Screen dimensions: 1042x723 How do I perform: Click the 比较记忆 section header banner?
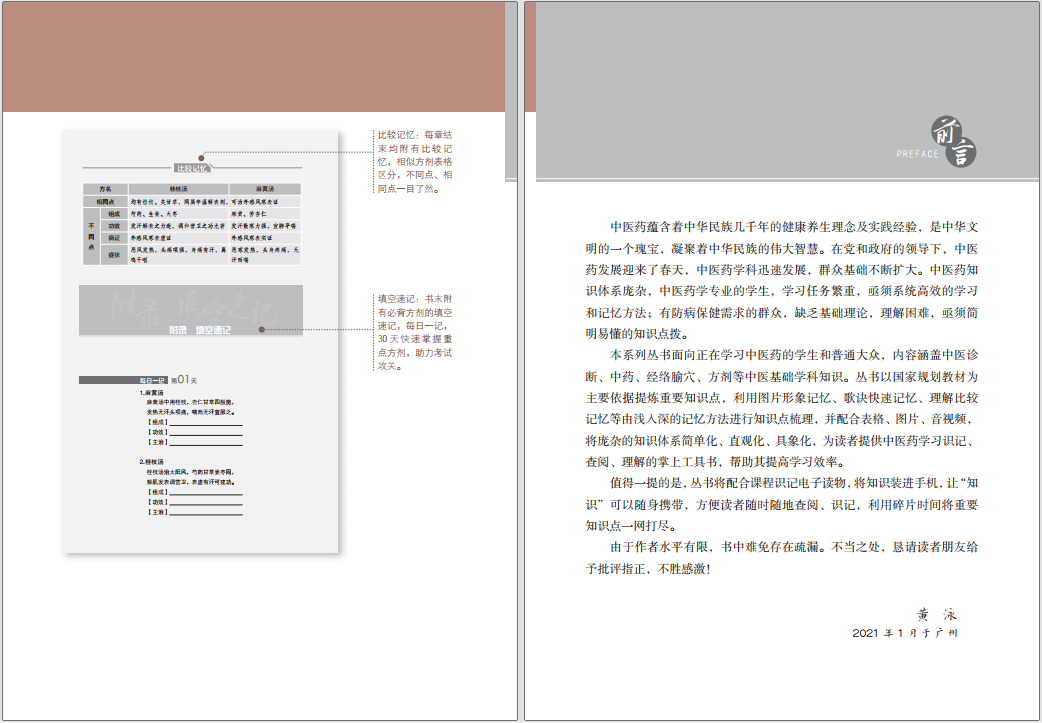coord(191,168)
